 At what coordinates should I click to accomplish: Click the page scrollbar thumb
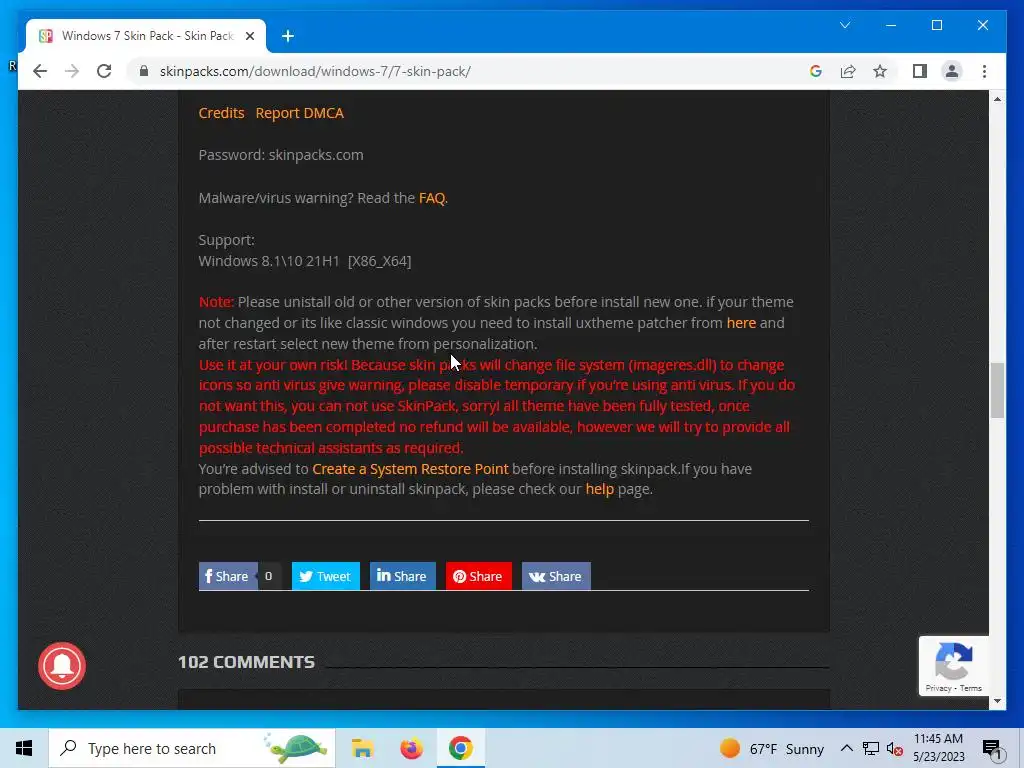(997, 391)
